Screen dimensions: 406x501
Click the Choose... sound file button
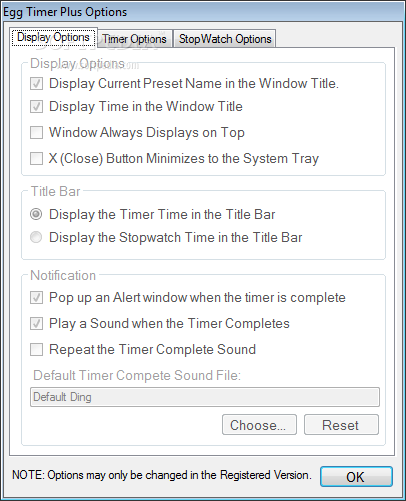tap(259, 425)
